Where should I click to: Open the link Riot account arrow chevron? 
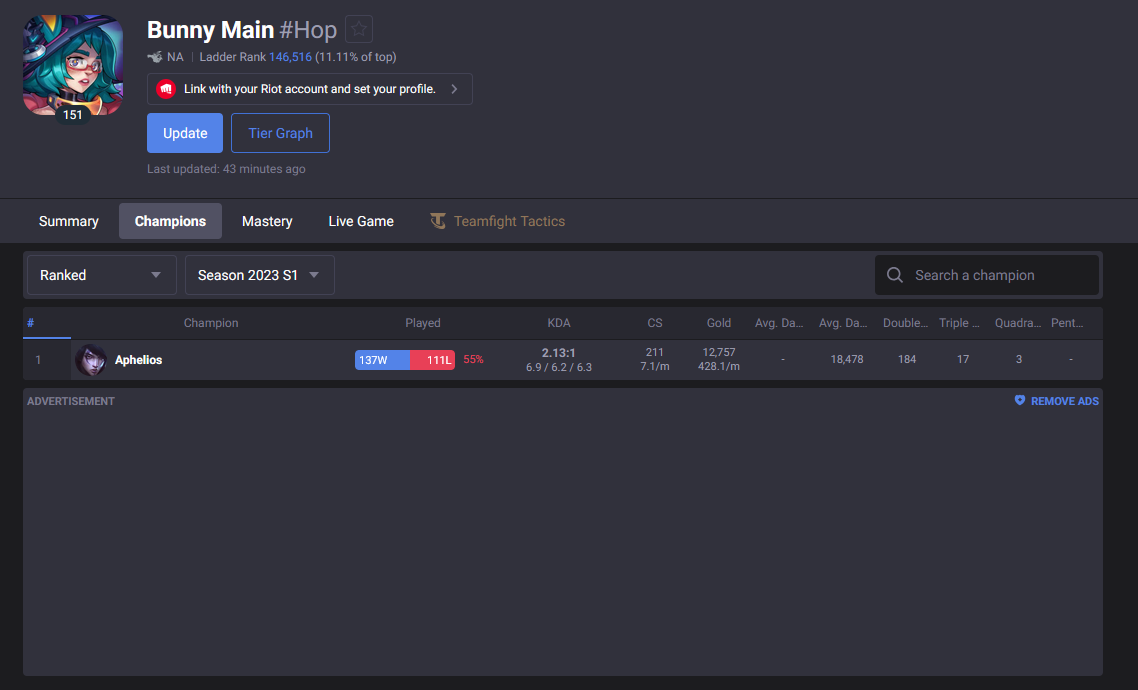click(454, 89)
